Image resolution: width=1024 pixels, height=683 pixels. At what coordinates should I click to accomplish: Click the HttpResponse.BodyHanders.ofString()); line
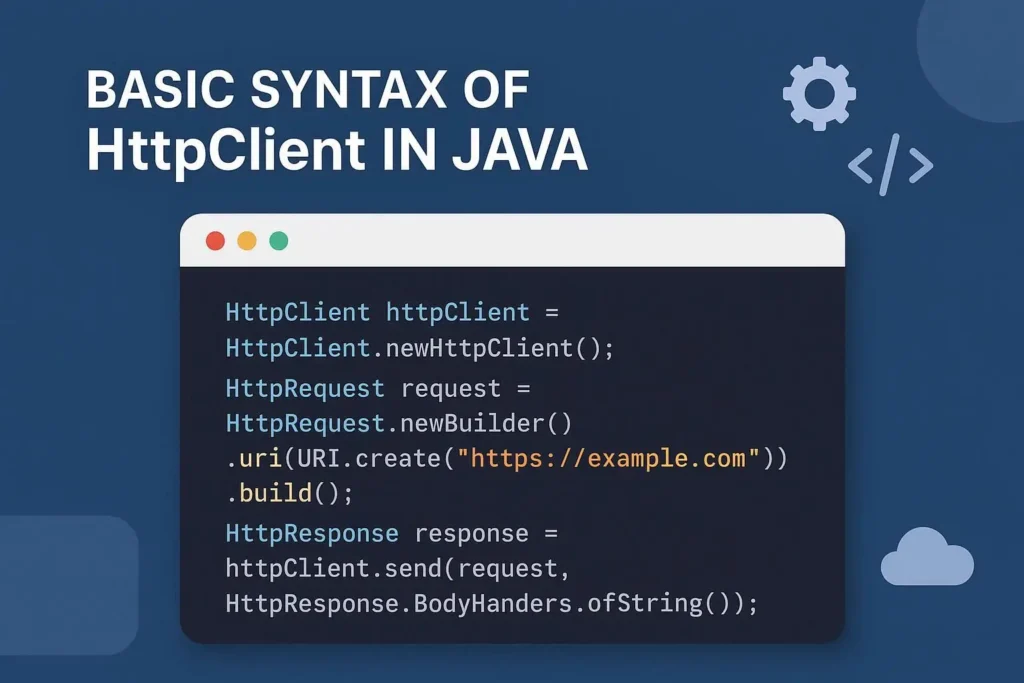click(x=492, y=604)
